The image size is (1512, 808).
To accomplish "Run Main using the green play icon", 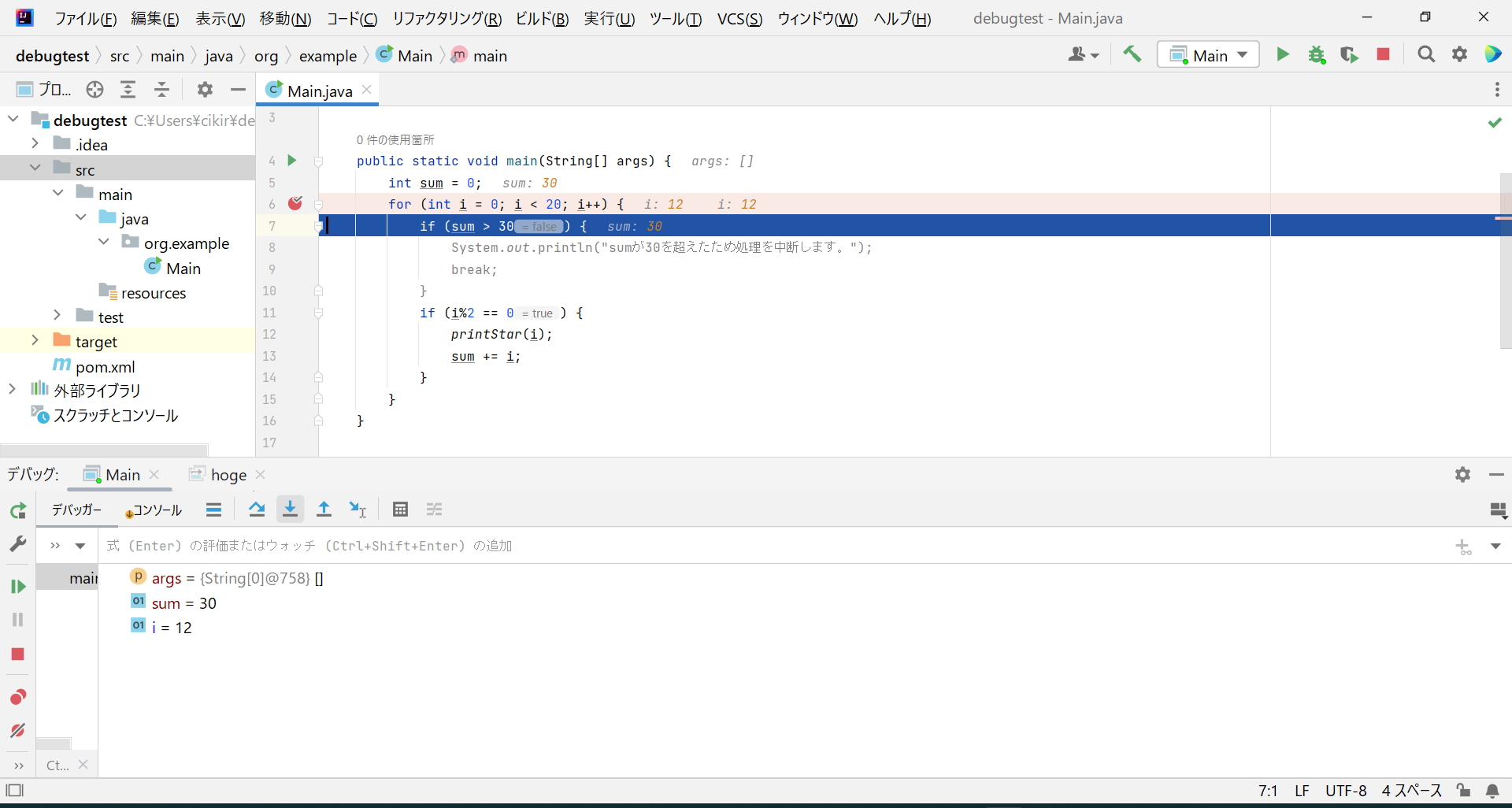I will (1283, 54).
